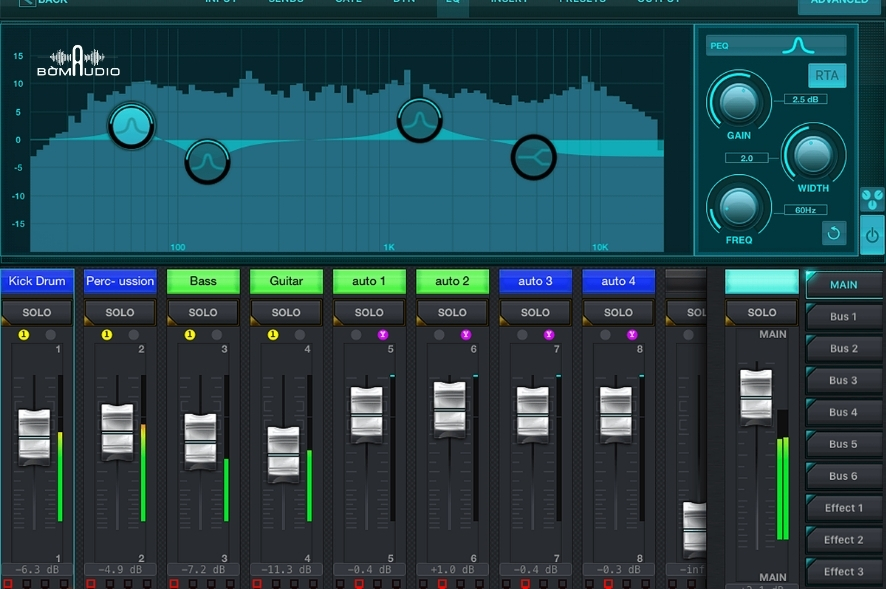Click the 2.5 dB gain value field
Image resolution: width=886 pixels, height=589 pixels.
[806, 99]
